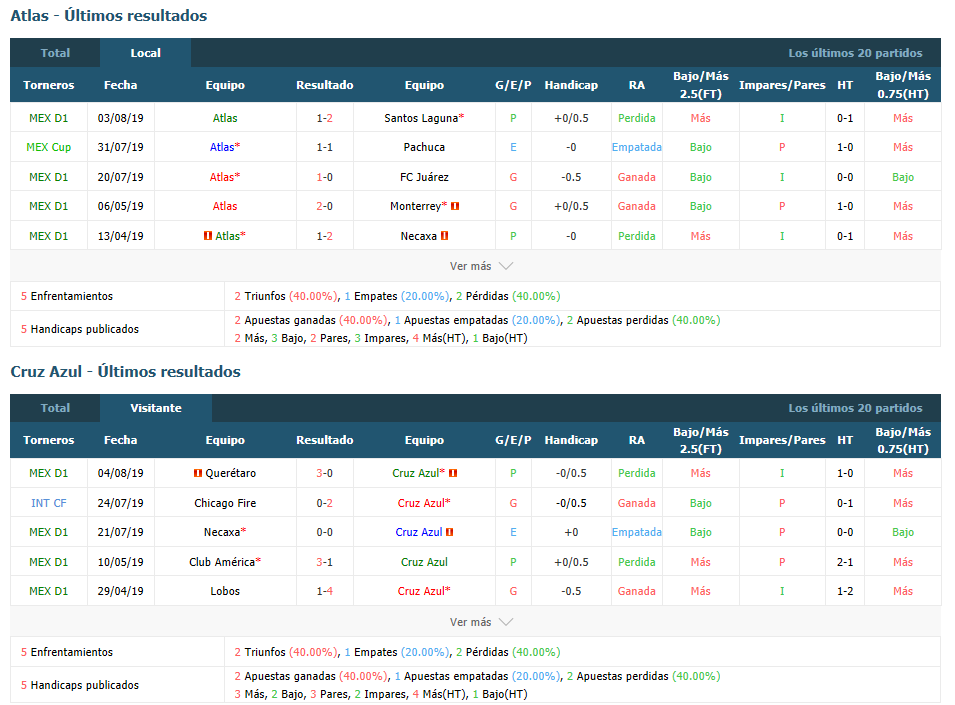Viewport: 955px width, 705px height.
Task: Open the Querétaro team link
Action: (x=230, y=473)
